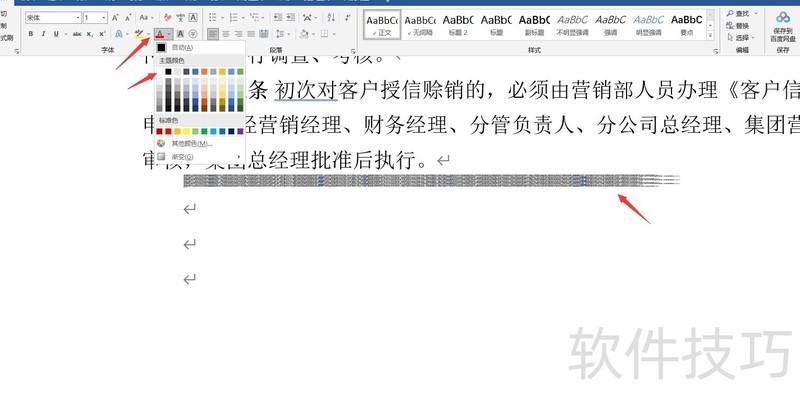The height and width of the screenshot is (413, 800).
Task: Apply the 副标题 style
Action: click(534, 25)
